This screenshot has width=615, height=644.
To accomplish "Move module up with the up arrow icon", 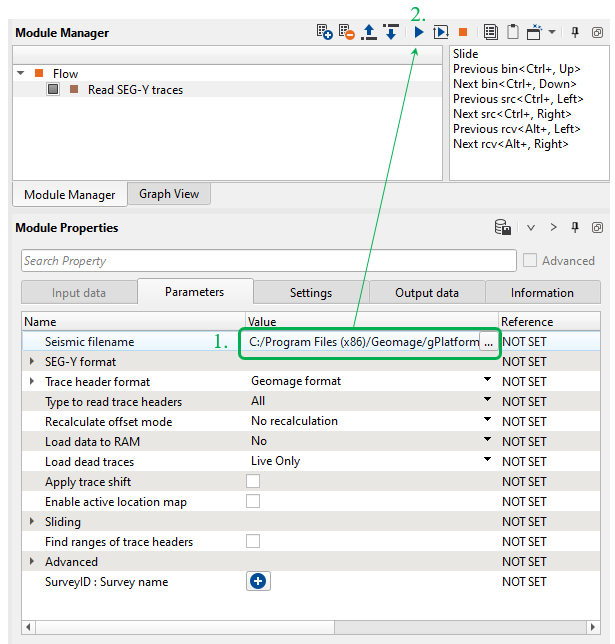I will pos(369,33).
